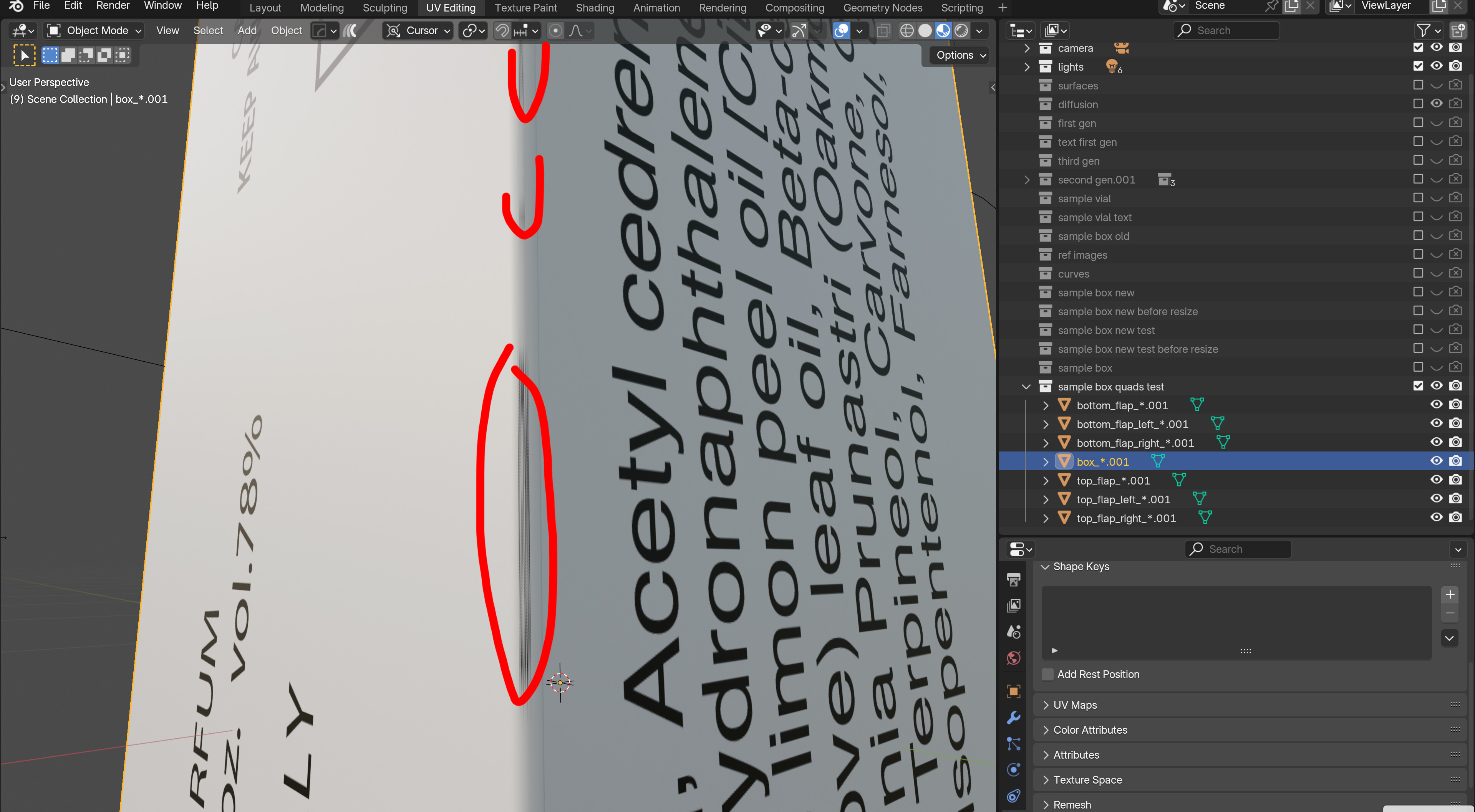Open the View Layer properties tab
This screenshot has height=812, width=1475.
click(1013, 606)
